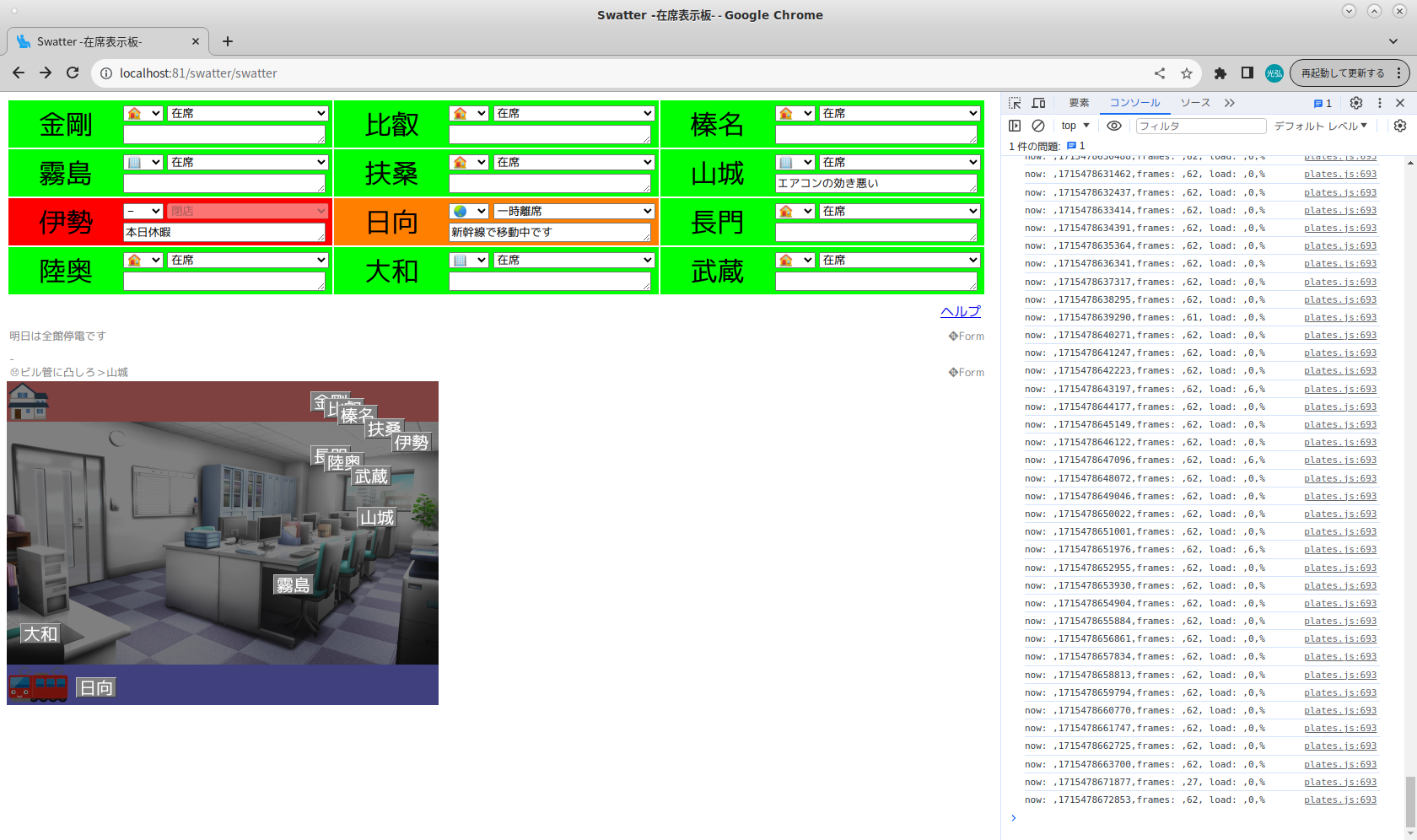Toggle Chrome side panel button

click(1247, 73)
